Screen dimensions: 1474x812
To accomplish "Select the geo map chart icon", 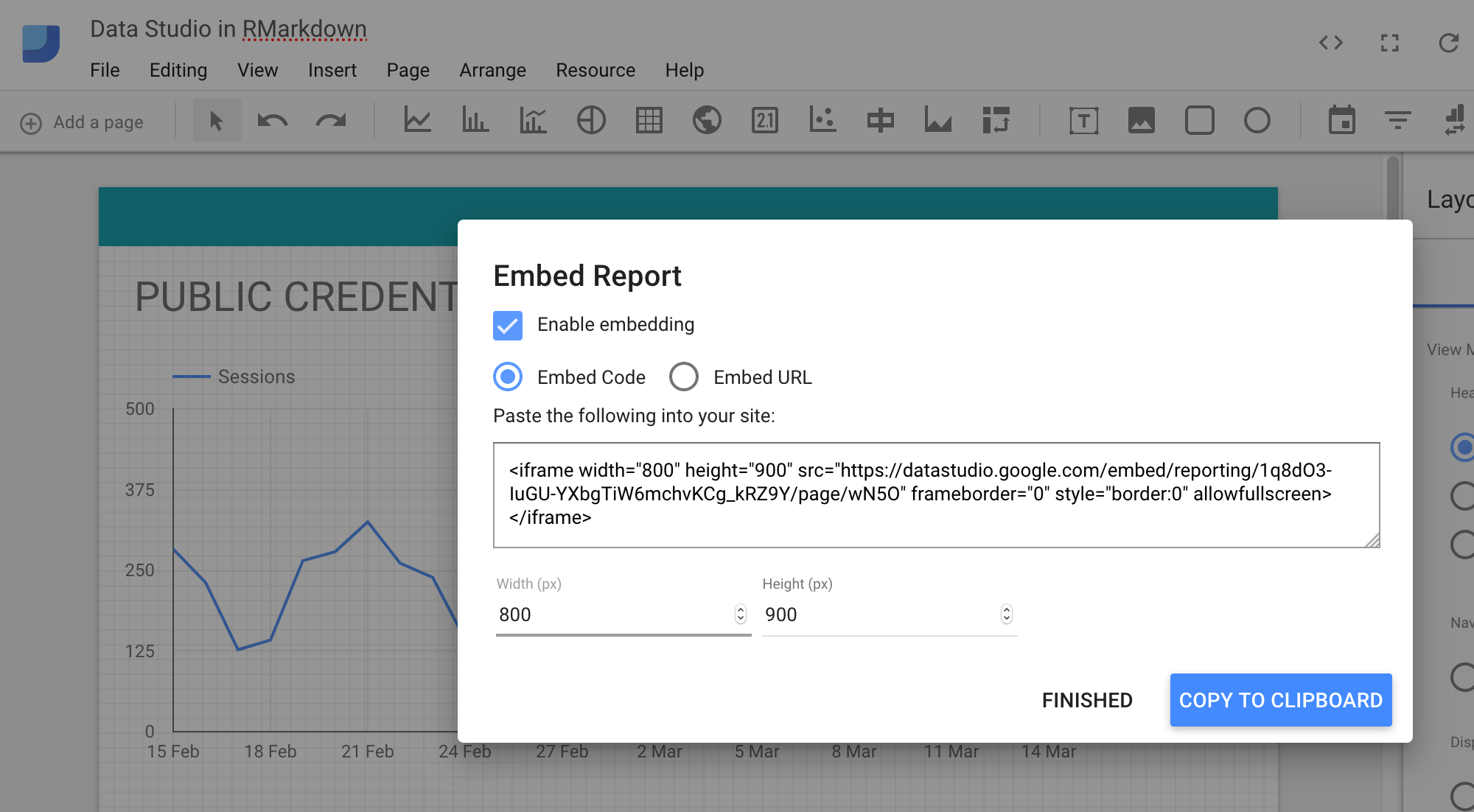I will (x=706, y=121).
